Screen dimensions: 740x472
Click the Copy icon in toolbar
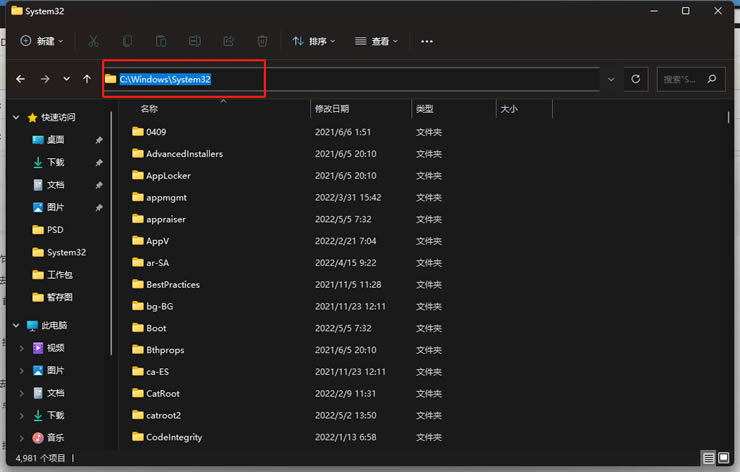(x=127, y=42)
